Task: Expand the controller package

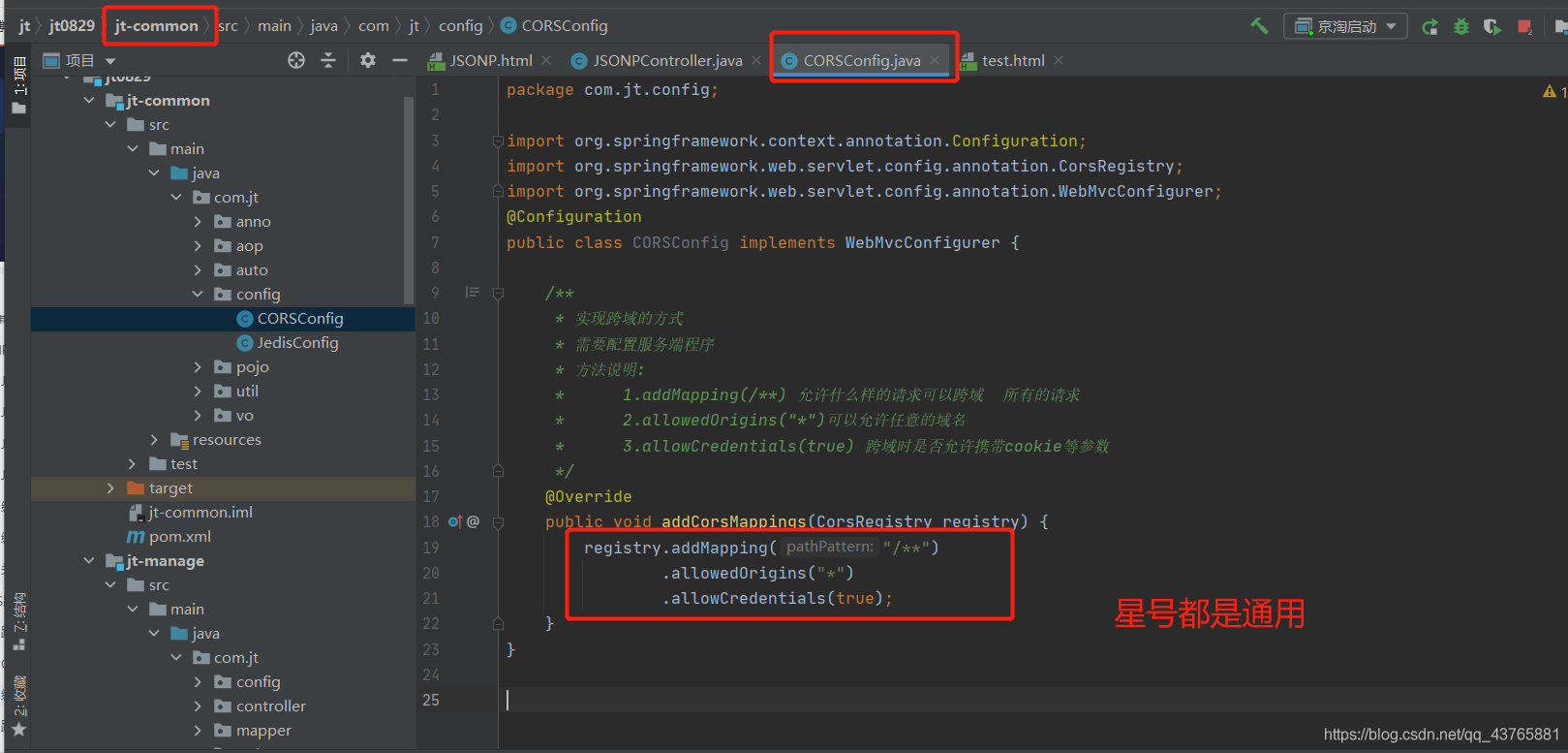Action: click(198, 706)
